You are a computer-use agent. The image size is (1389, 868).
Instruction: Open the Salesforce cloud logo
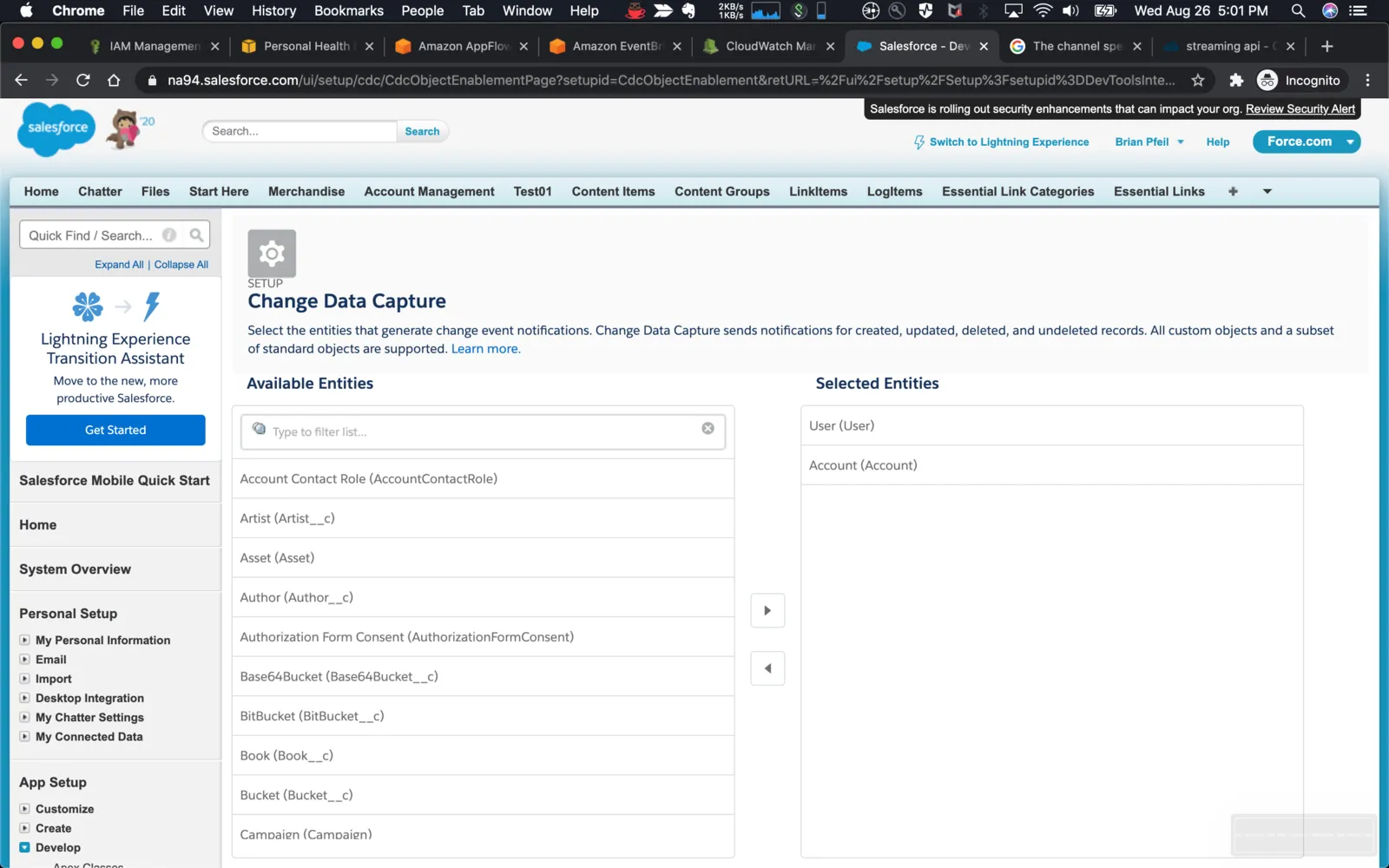click(57, 128)
